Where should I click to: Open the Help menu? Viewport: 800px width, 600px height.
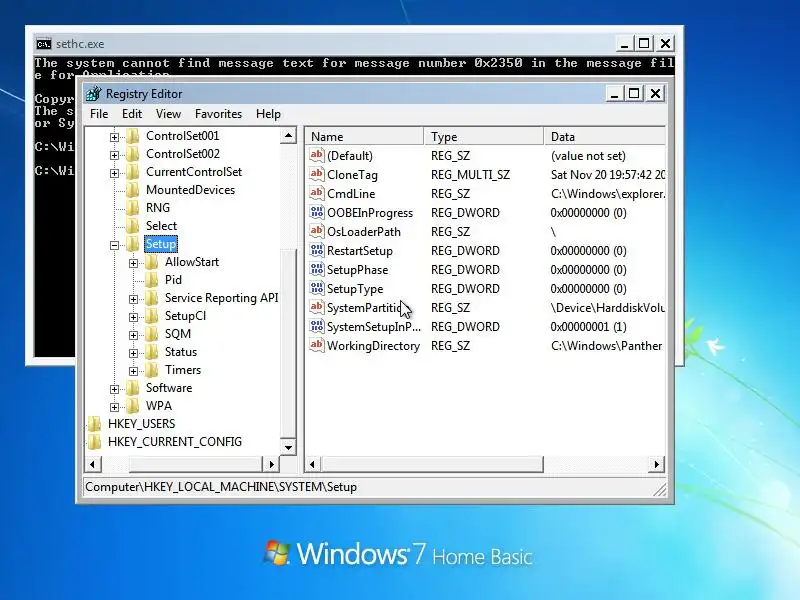(x=268, y=114)
